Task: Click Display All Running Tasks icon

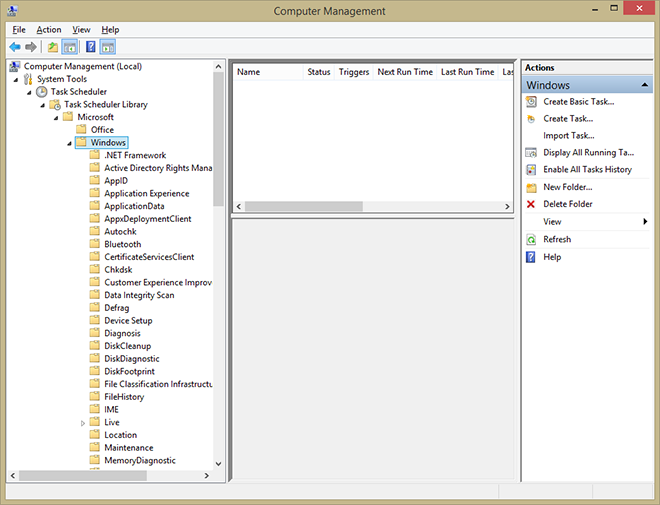Action: tap(531, 152)
